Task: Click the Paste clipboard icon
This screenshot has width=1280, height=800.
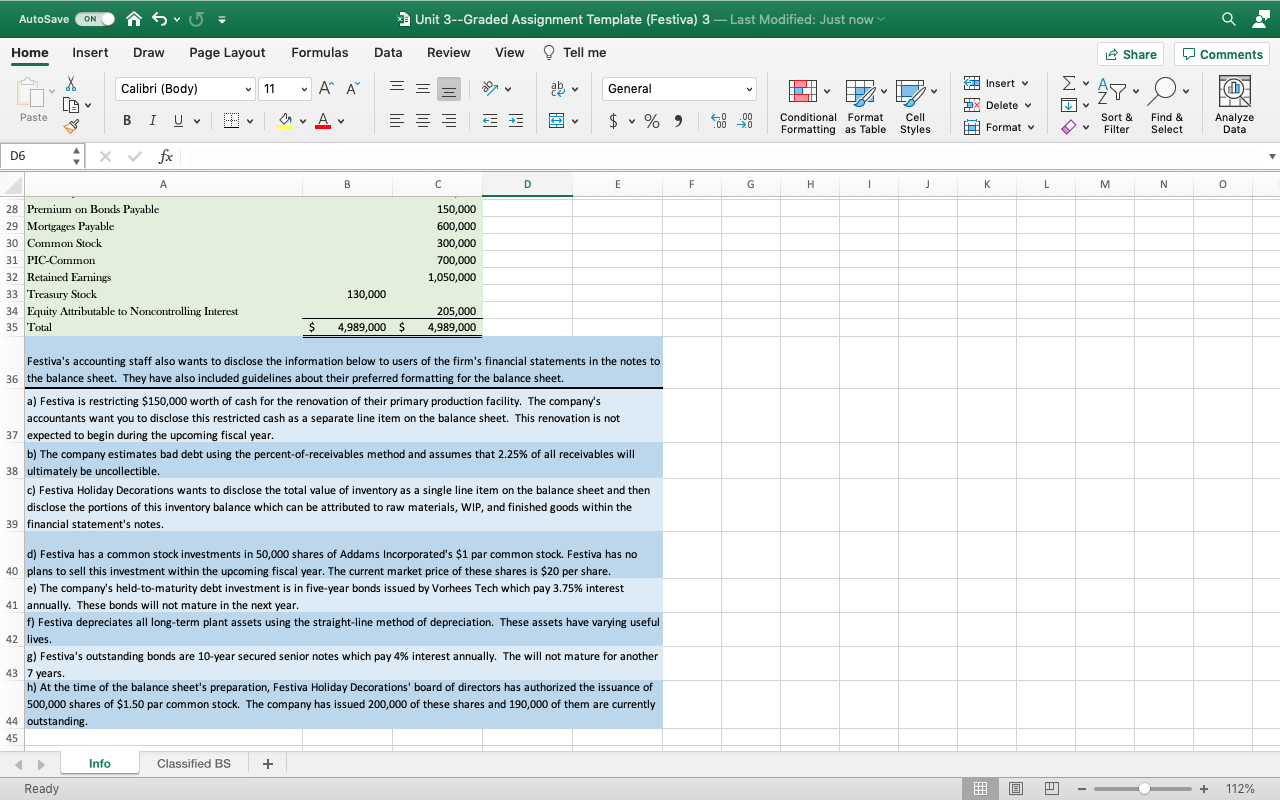Action: click(x=33, y=95)
